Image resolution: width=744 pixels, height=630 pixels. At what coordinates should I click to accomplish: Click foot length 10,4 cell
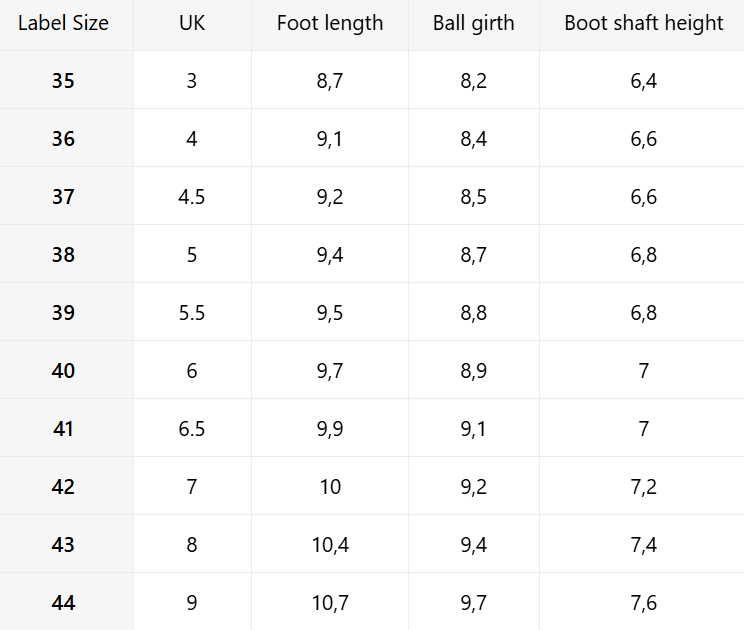[330, 545]
